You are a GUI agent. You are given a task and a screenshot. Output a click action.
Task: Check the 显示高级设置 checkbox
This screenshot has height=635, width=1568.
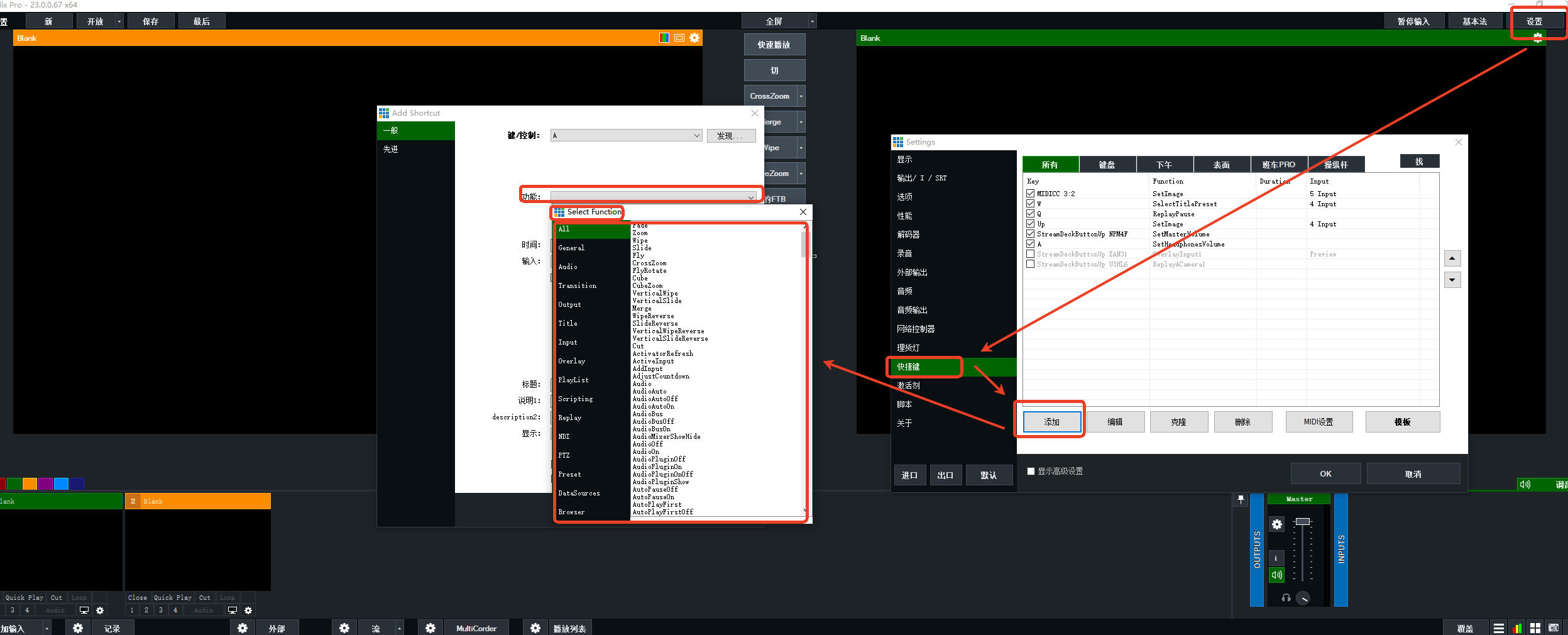click(x=1031, y=471)
